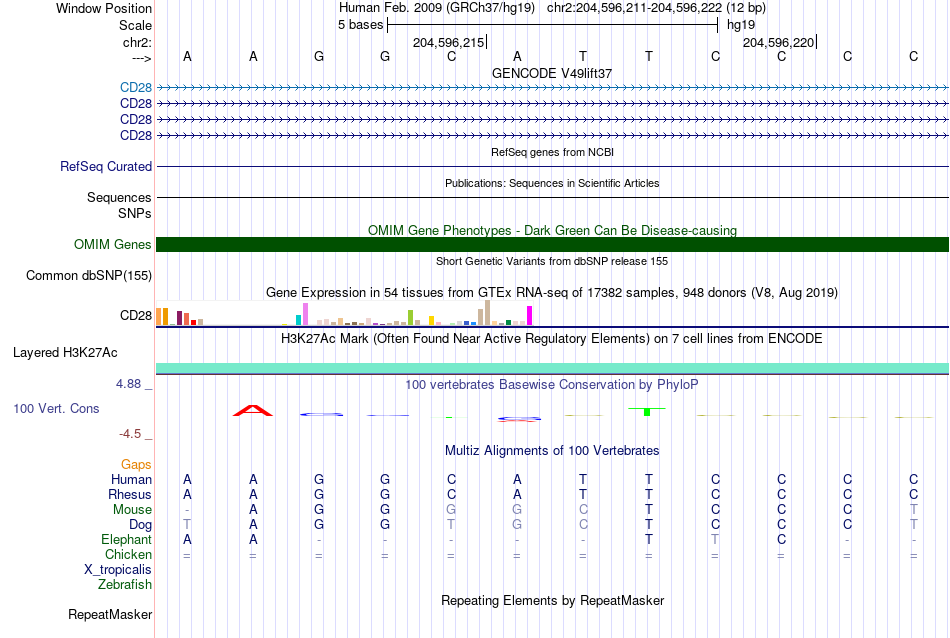Click the RepeatMasker track label
The image size is (950, 638).
point(110,614)
